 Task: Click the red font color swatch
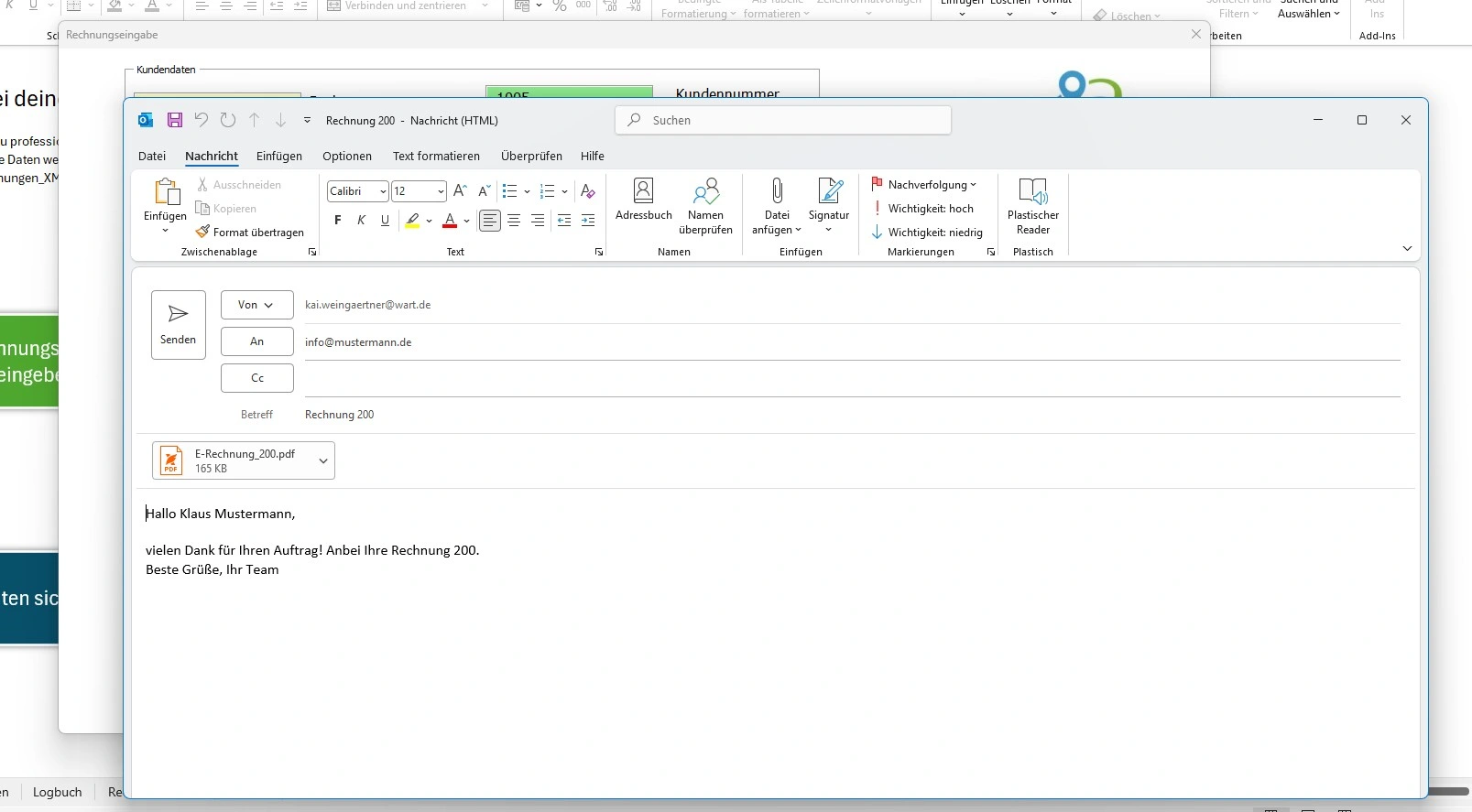(449, 221)
